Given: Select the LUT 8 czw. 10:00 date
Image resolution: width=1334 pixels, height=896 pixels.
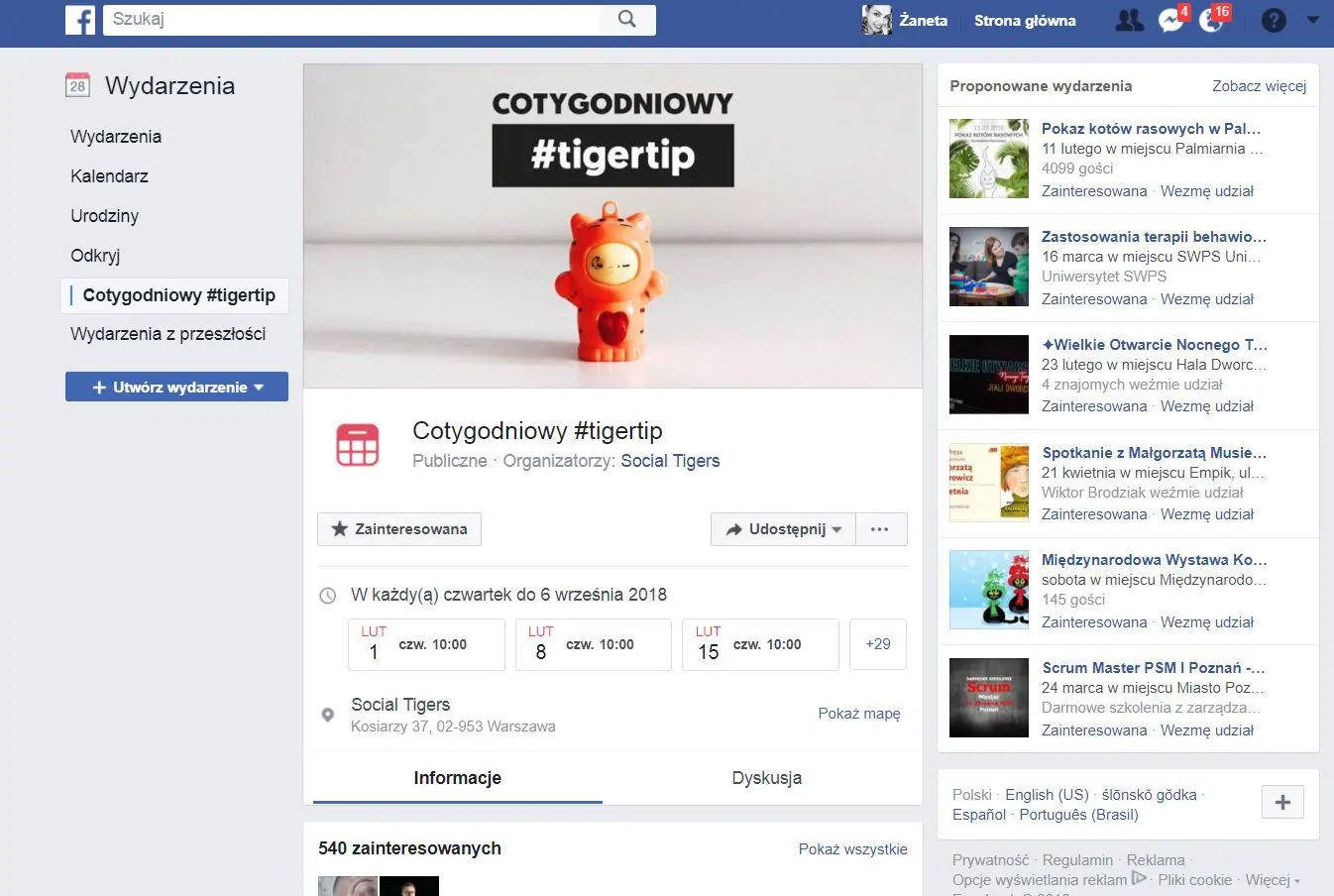Looking at the screenshot, I should pyautogui.click(x=593, y=644).
